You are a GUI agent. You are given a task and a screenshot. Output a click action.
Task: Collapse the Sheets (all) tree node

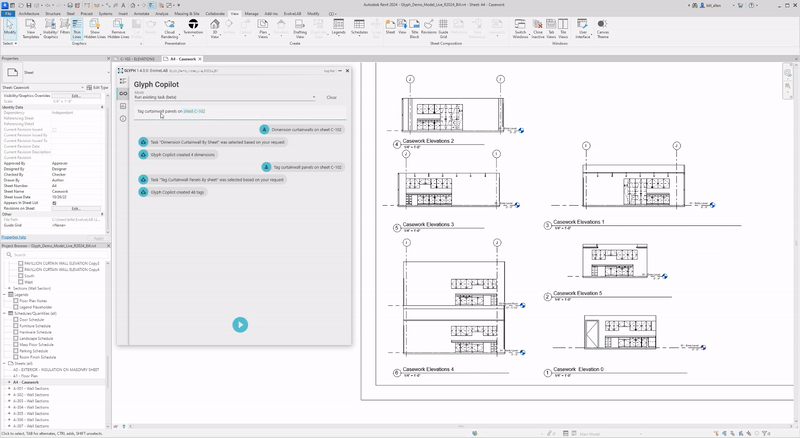point(5,363)
